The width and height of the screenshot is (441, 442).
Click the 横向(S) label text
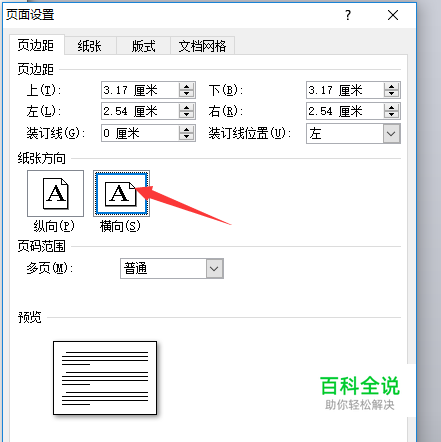[x=120, y=226]
